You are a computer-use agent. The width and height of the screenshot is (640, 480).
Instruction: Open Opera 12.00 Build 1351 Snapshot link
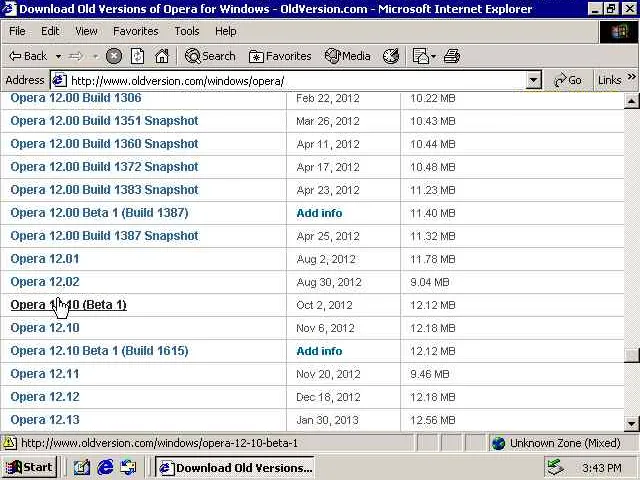click(104, 121)
